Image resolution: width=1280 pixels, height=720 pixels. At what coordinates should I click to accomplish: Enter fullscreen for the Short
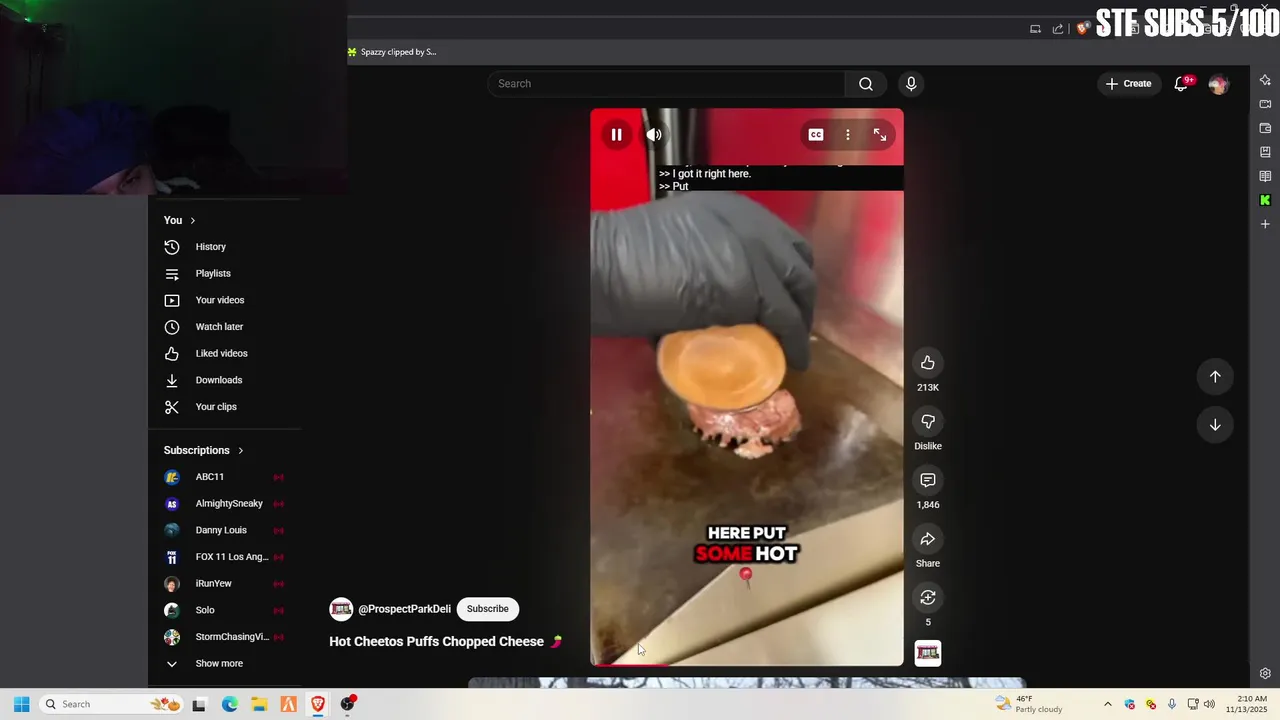[x=880, y=135]
